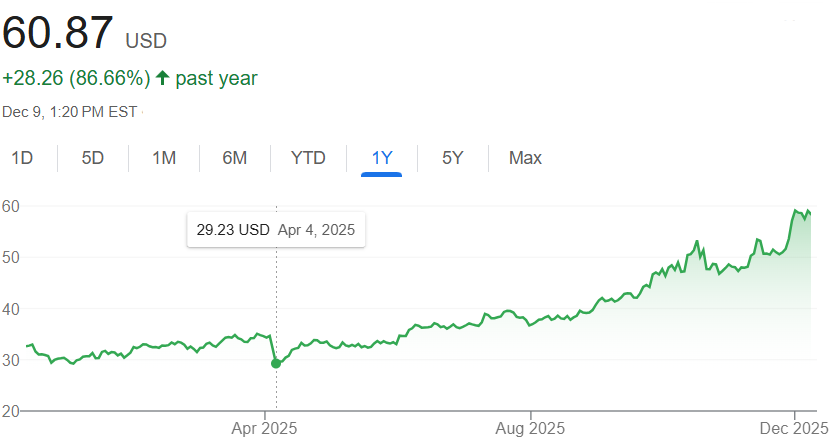This screenshot has height=440, width=832.
Task: Click the 29.23 USD tooltip value
Action: click(x=233, y=230)
